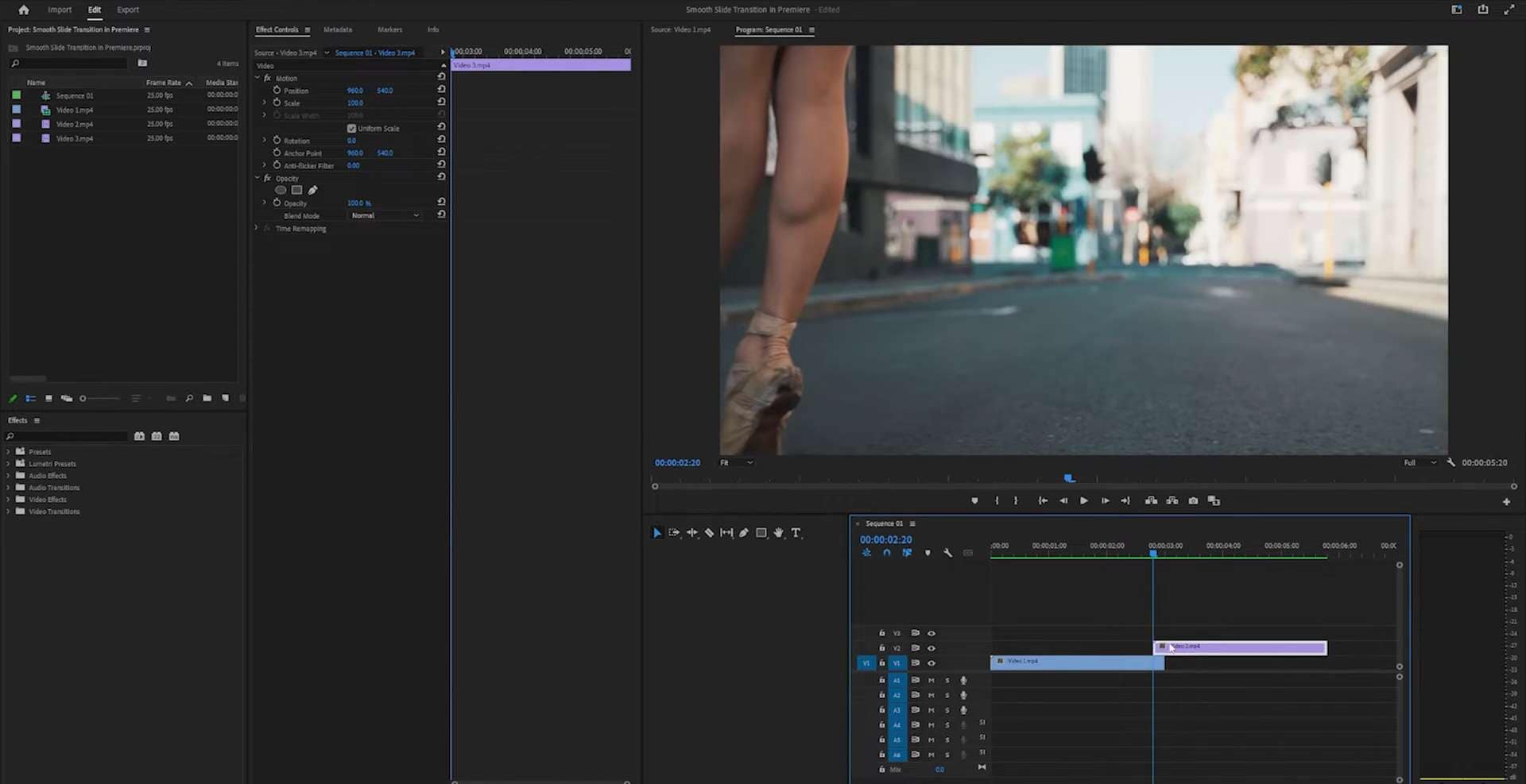Click timeline Add Marker icon
1526x784 pixels.
tap(928, 553)
